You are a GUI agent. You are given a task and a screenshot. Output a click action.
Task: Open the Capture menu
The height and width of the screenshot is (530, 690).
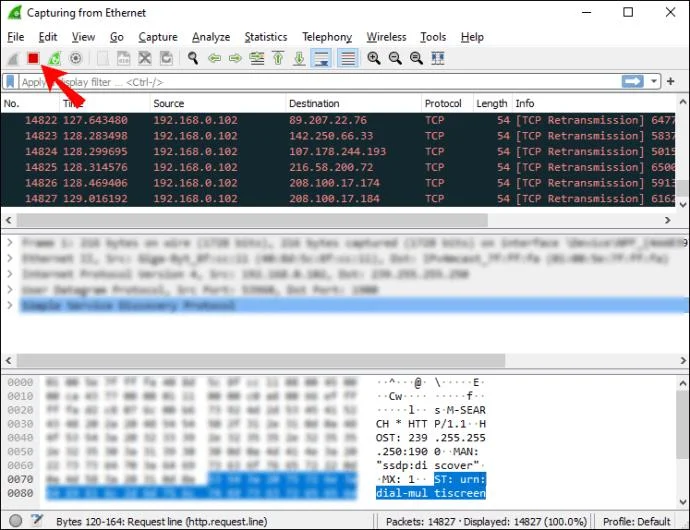tap(158, 37)
